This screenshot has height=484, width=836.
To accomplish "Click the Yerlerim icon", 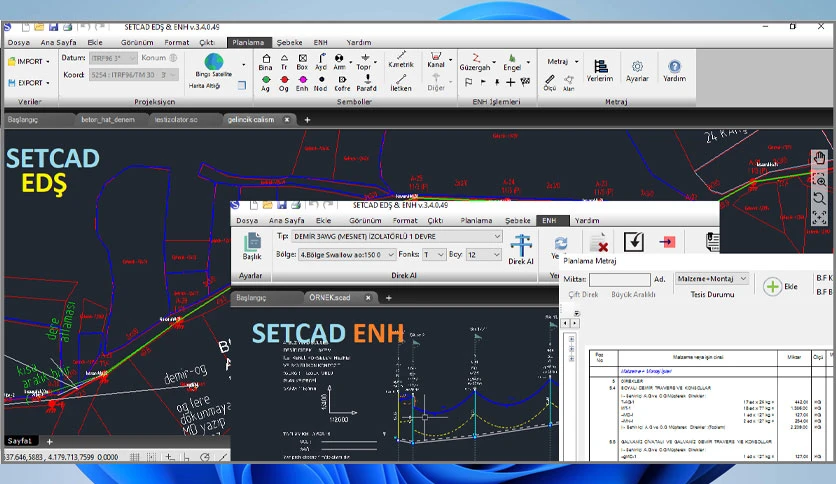I will pyautogui.click(x=600, y=70).
